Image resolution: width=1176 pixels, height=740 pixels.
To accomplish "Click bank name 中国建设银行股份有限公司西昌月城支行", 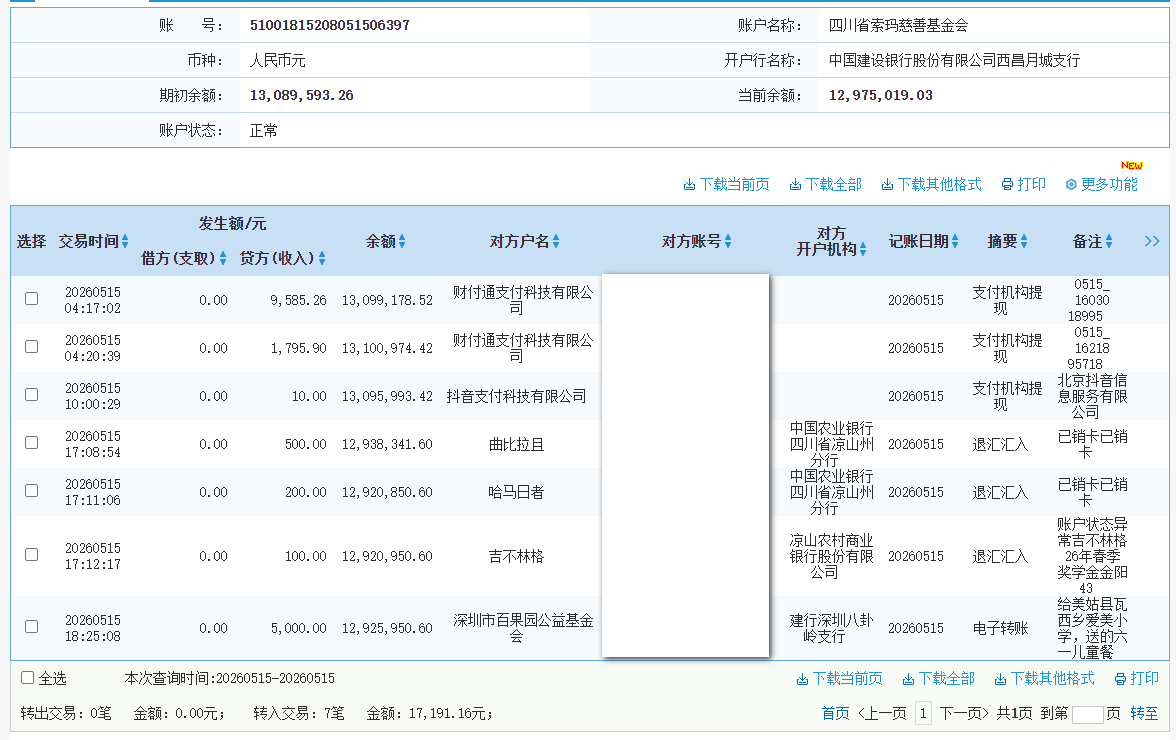I will pos(954,60).
